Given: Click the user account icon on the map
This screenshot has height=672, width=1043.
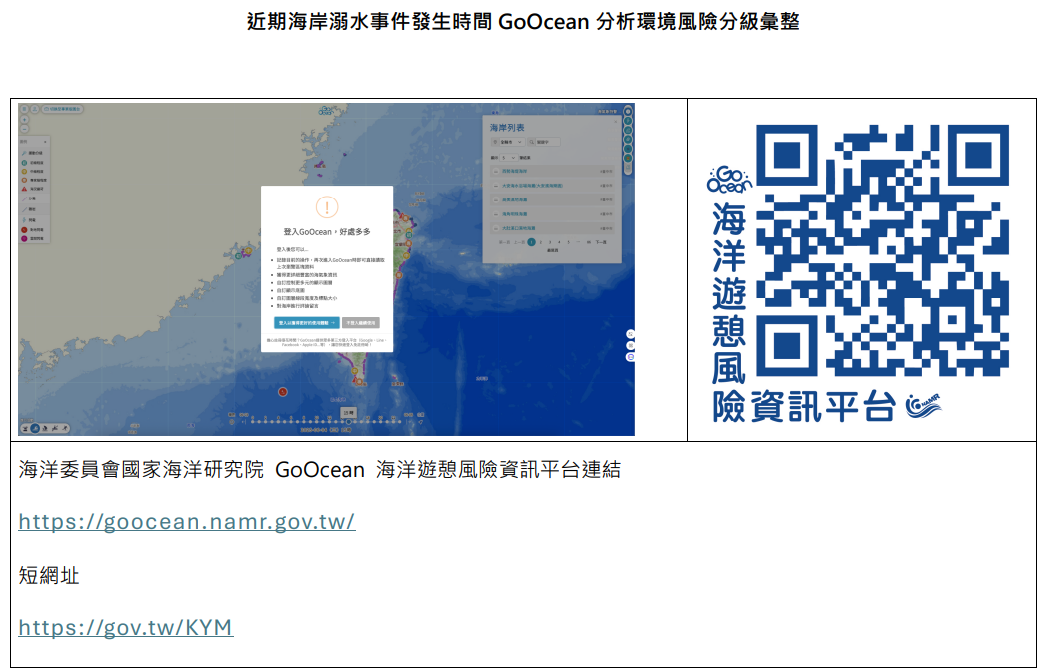Looking at the screenshot, I should click(x=35, y=109).
